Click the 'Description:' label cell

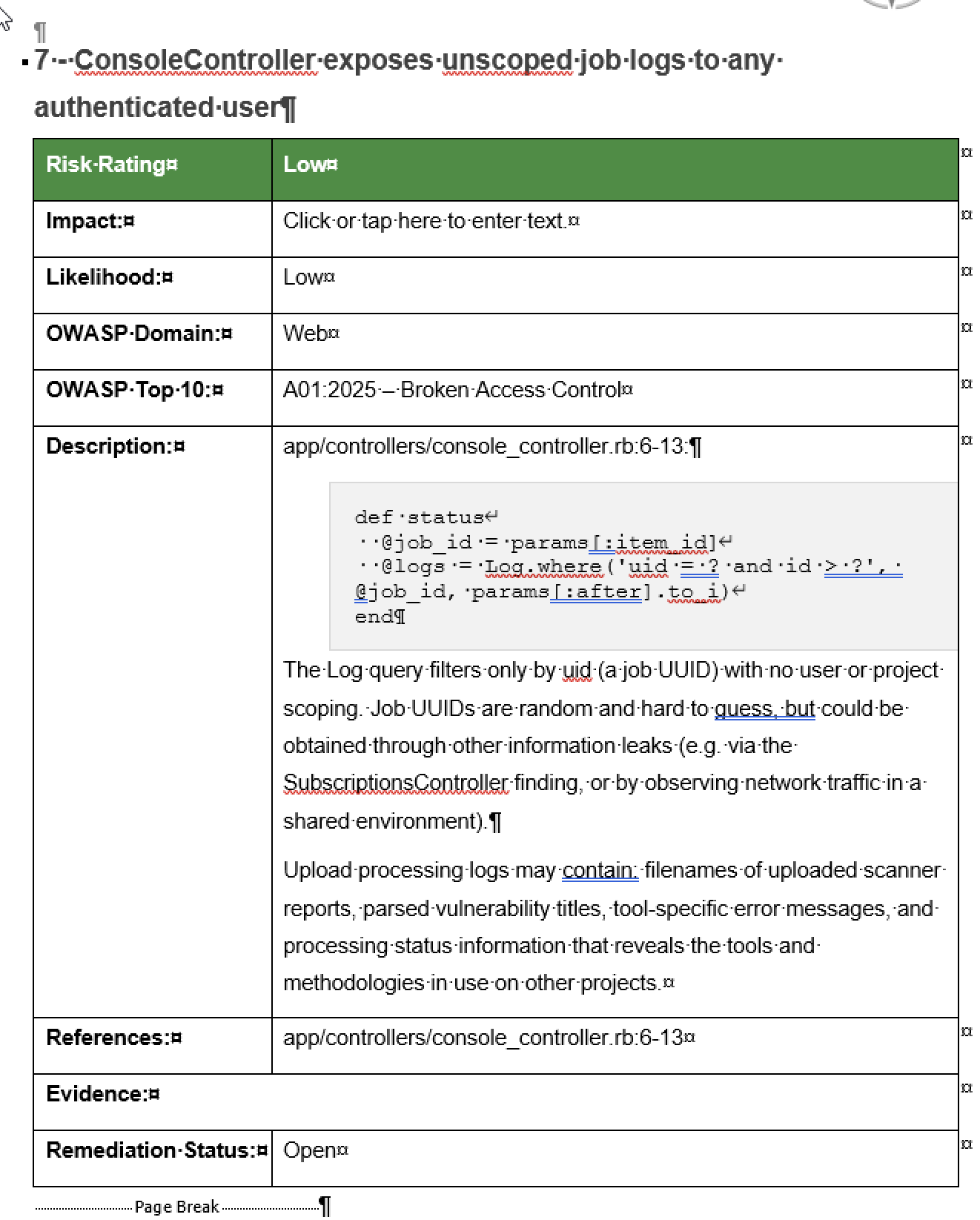click(x=115, y=446)
